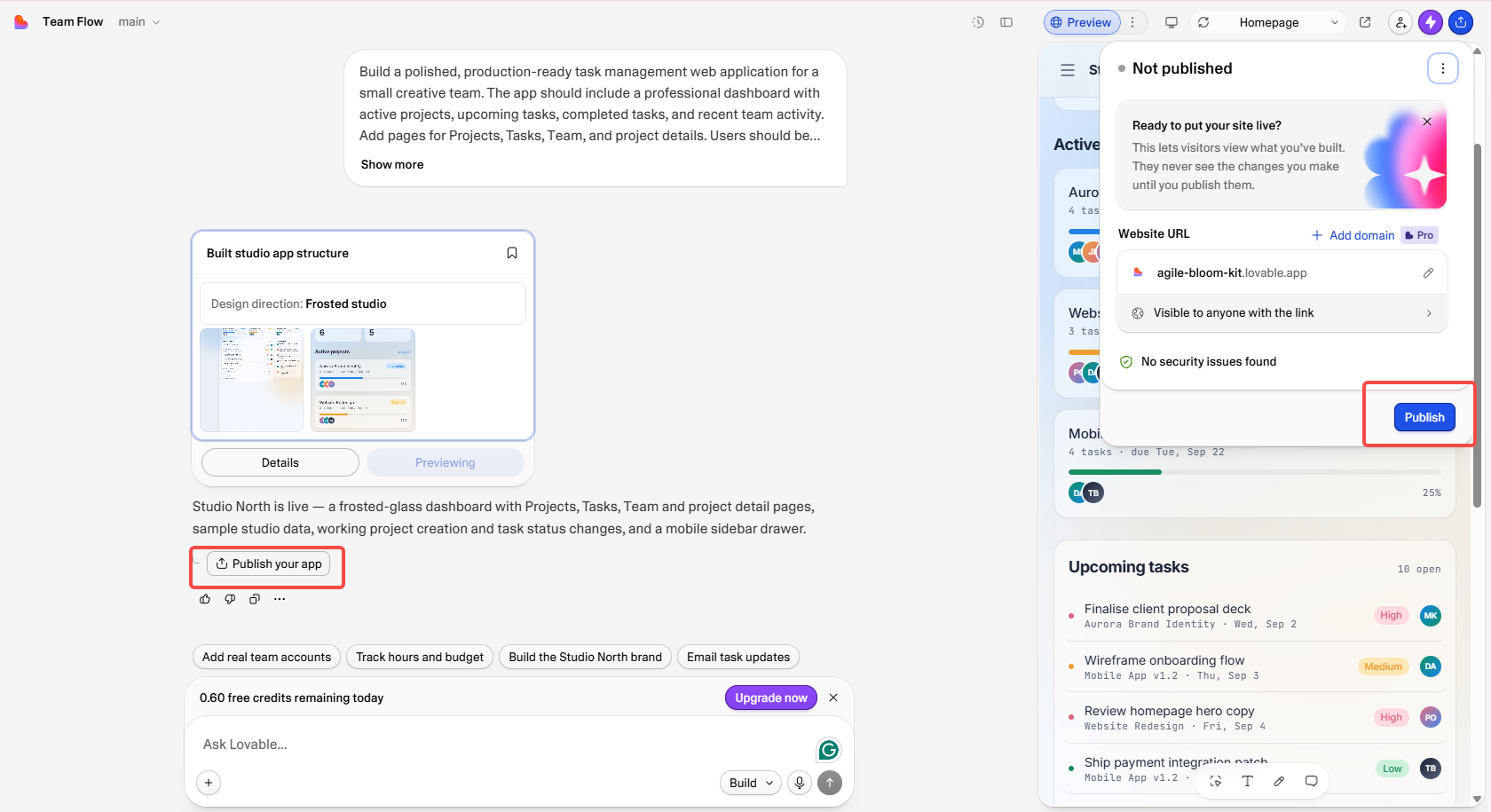
Task: Add attachment with the plus button
Action: tap(209, 783)
